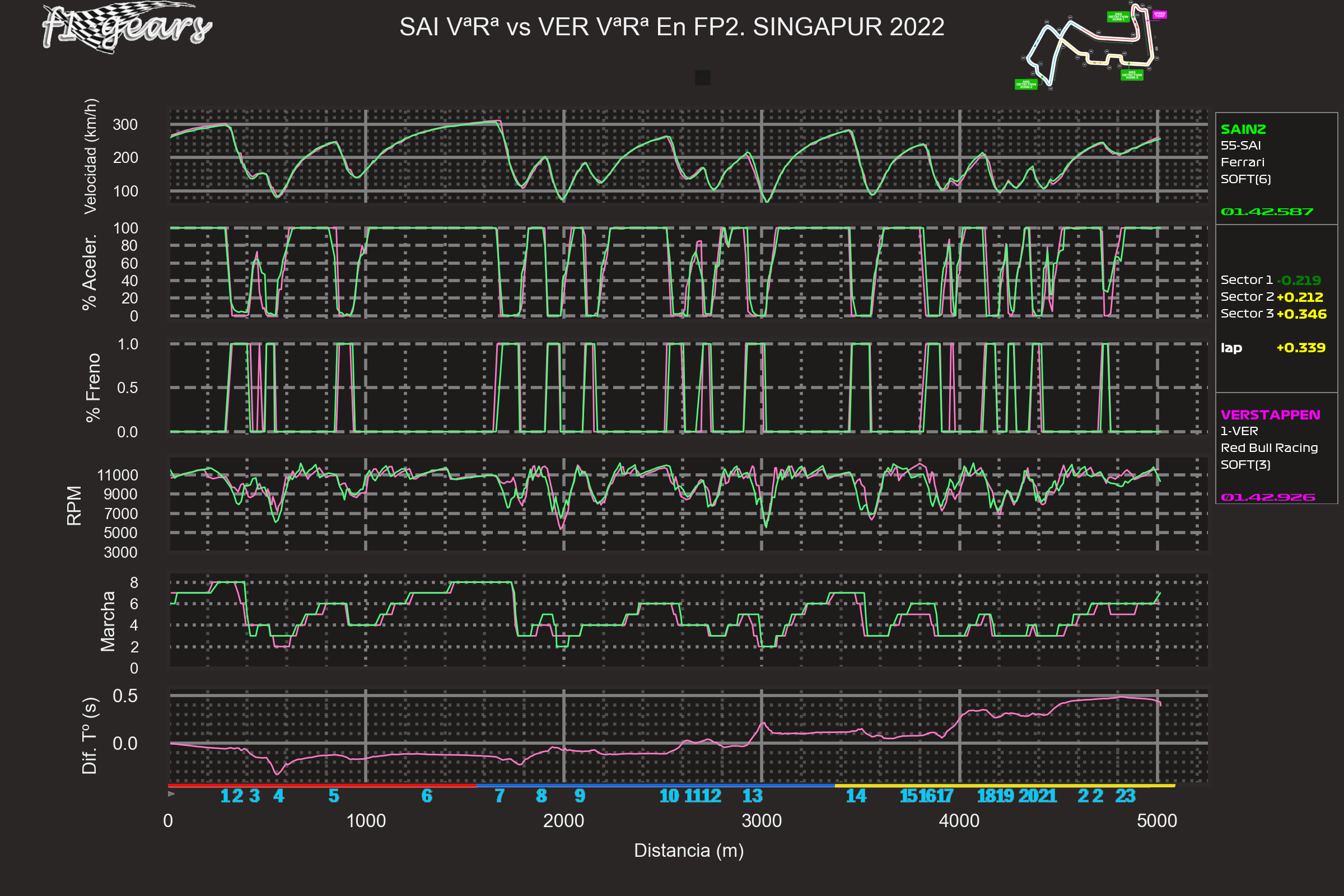1344x896 pixels.
Task: Click the small gray arrow at axis origin
Action: pos(171,794)
